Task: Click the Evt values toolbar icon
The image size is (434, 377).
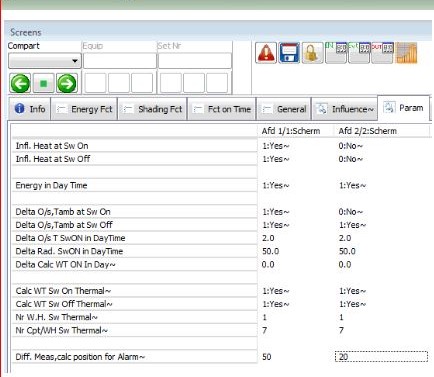Action: tap(359, 53)
